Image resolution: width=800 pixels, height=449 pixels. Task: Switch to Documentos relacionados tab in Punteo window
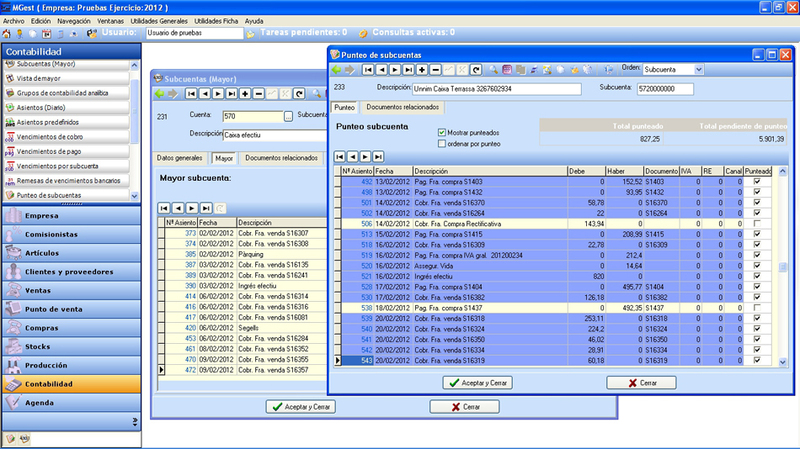(403, 107)
